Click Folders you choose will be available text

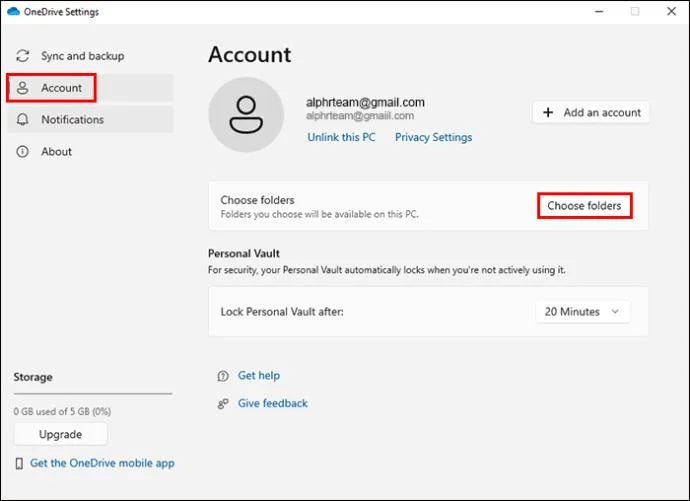[319, 214]
